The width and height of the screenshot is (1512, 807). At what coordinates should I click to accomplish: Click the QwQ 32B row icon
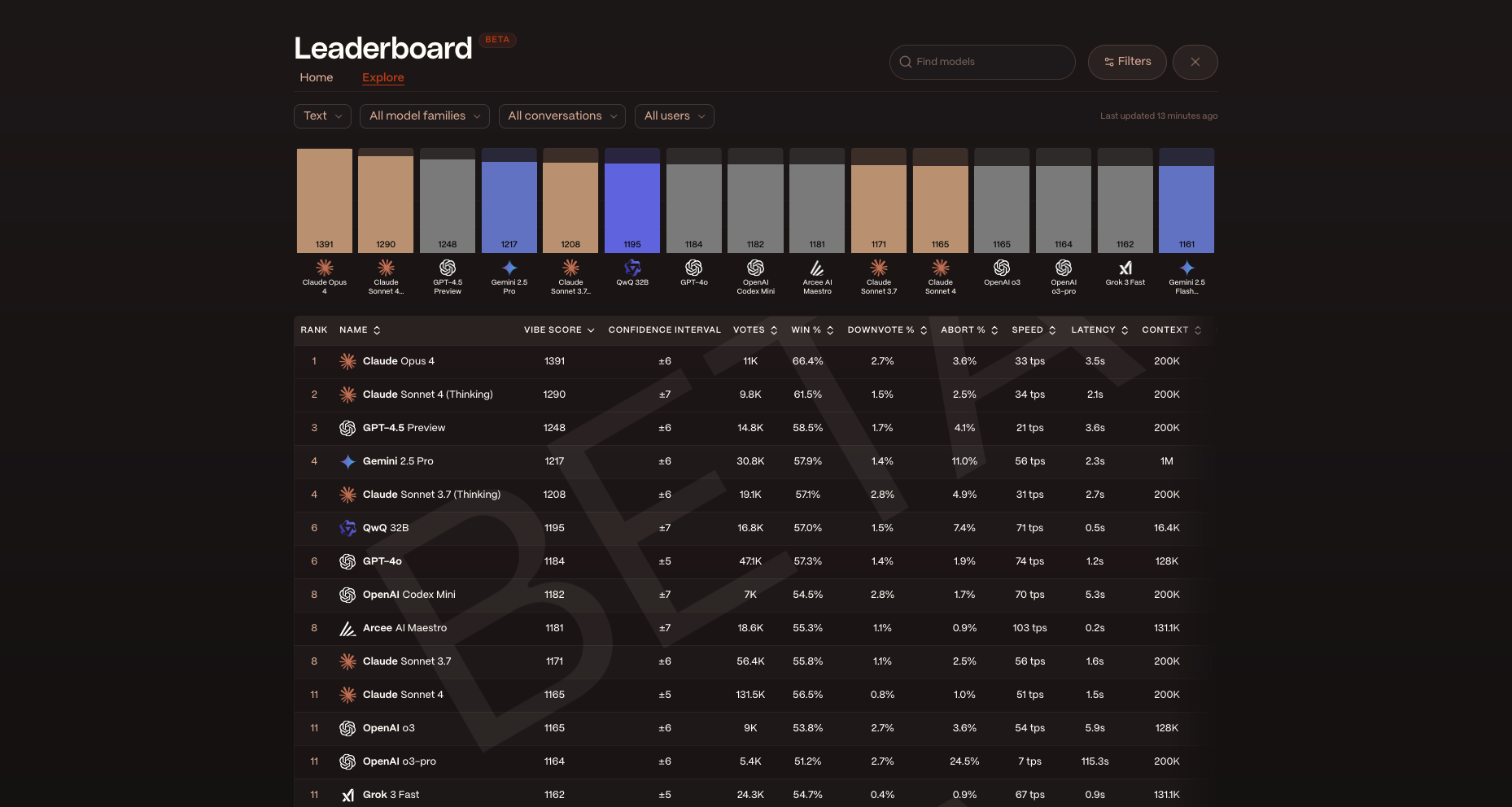pyautogui.click(x=347, y=528)
